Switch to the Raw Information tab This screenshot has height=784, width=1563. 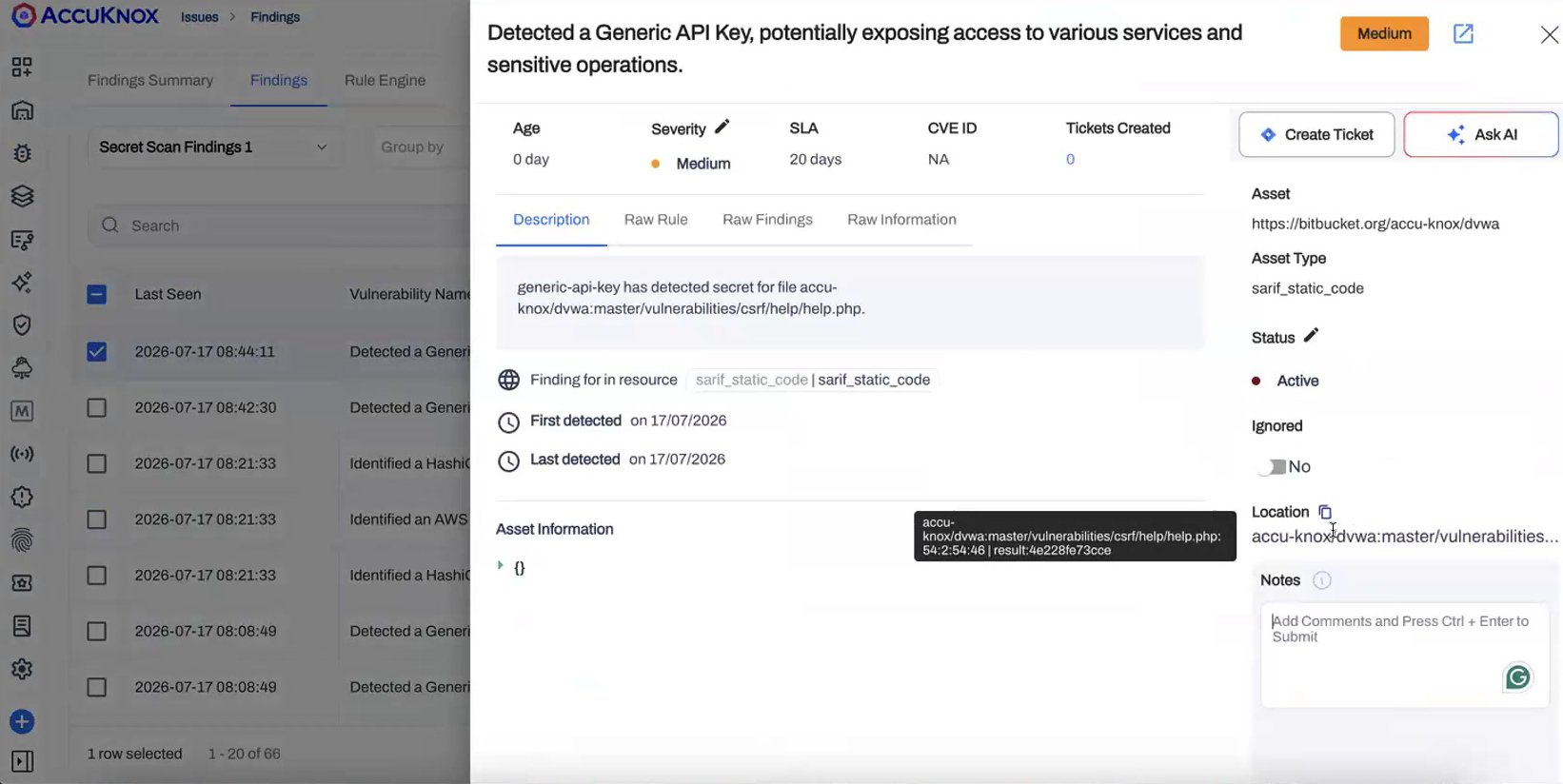tap(901, 220)
